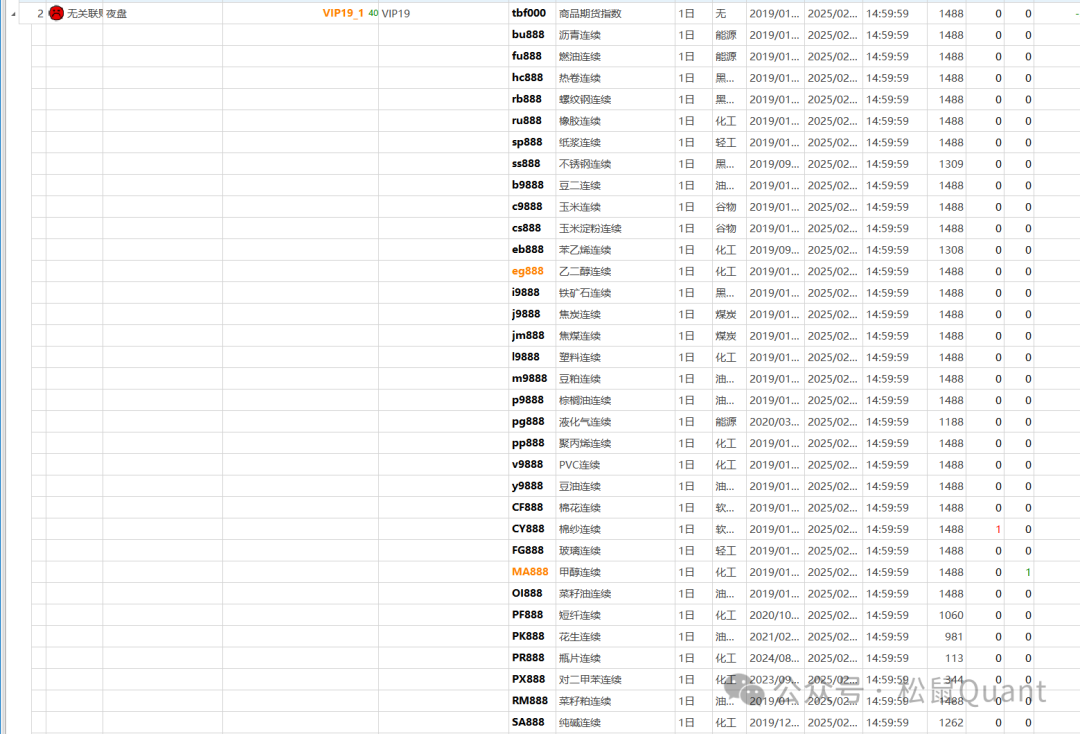Select the tbf000 commodity futures index row
The height and width of the screenshot is (734, 1080).
[x=529, y=13]
